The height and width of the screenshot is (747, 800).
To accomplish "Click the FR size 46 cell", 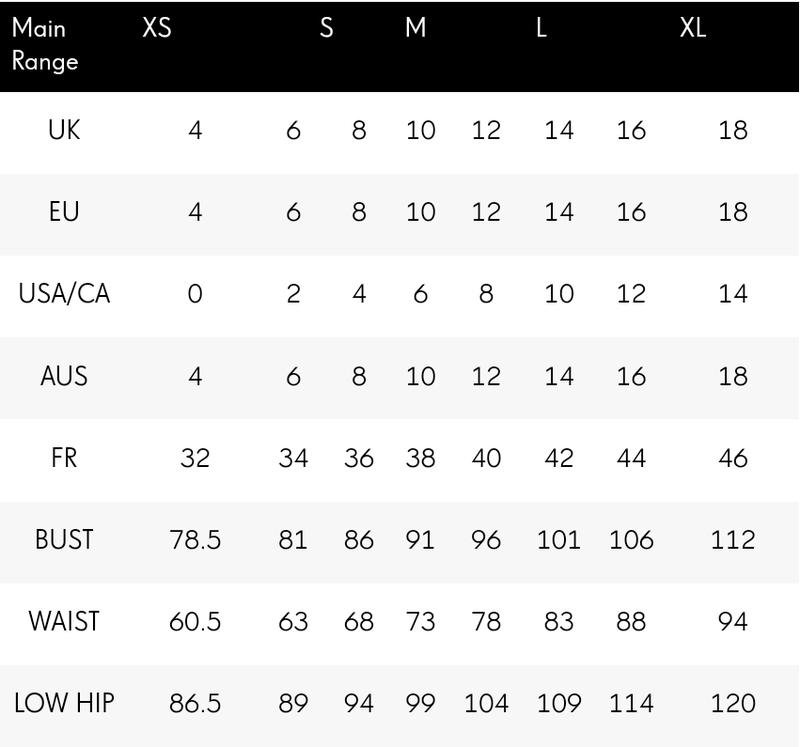I will [x=733, y=458].
